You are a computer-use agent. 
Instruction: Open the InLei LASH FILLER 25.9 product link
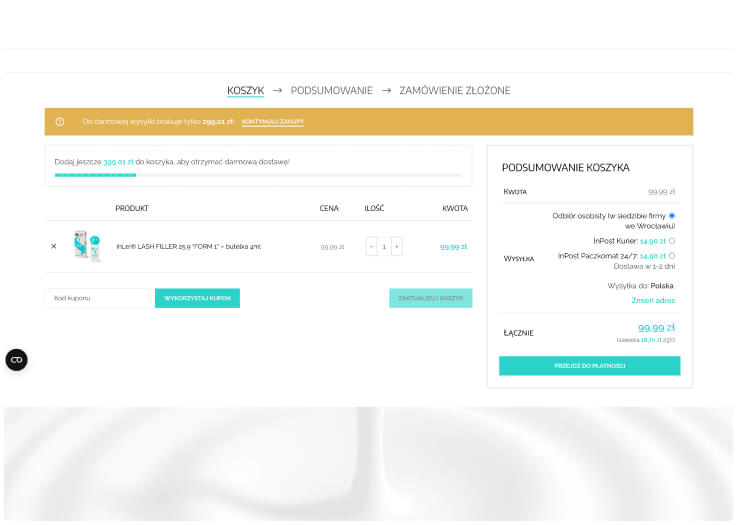188,246
